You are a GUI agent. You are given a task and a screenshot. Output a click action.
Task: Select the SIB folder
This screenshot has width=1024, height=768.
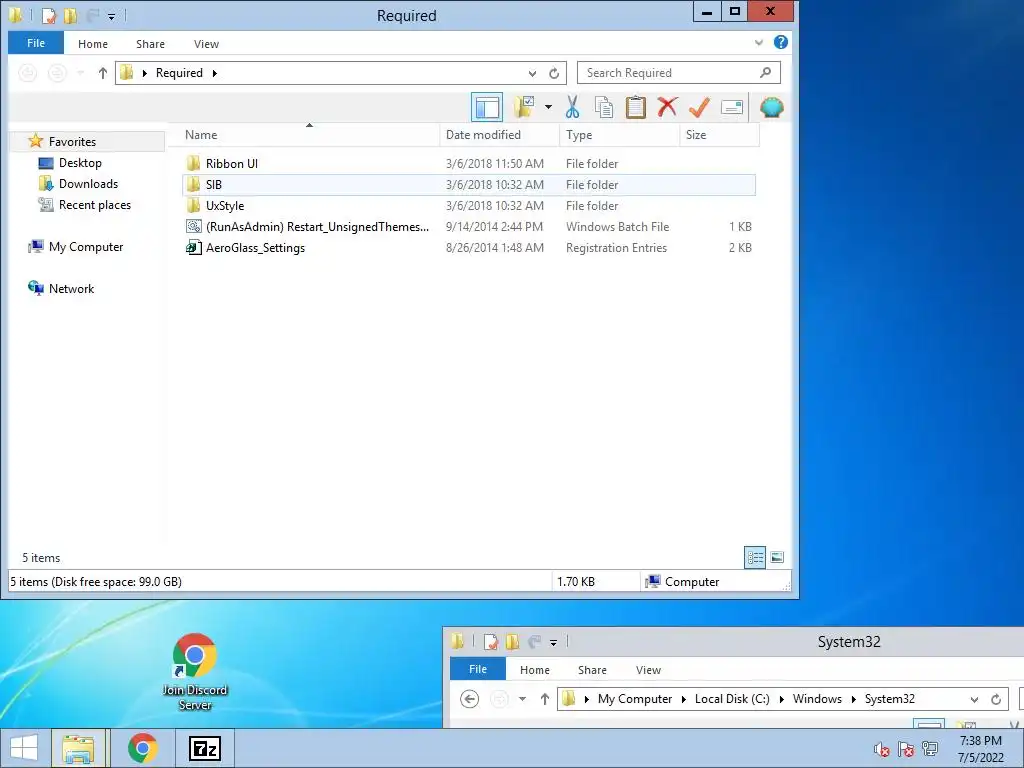[469, 185]
